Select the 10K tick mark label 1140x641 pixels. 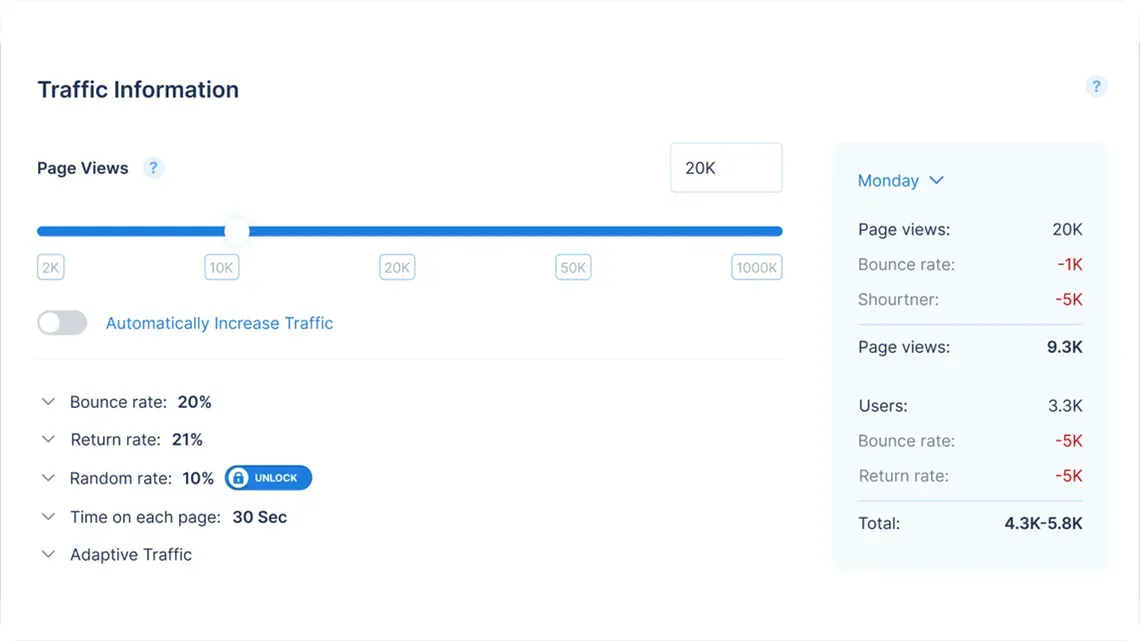(221, 267)
